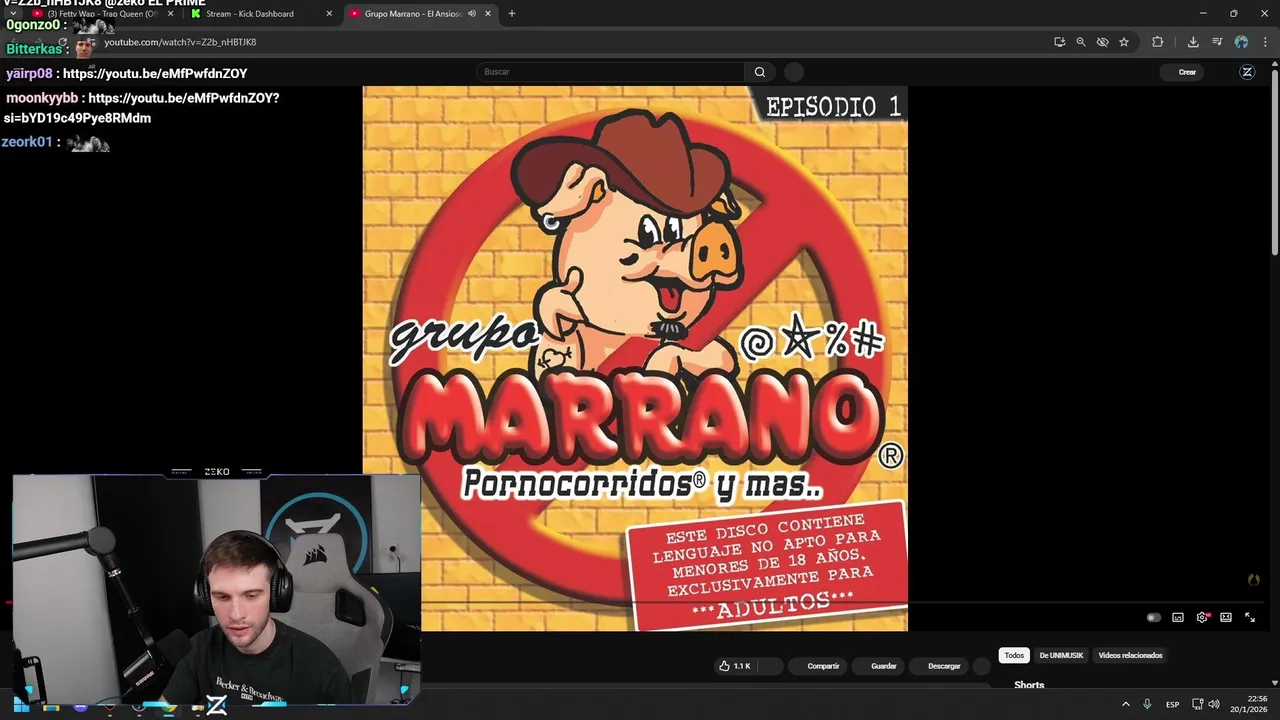The image size is (1280, 720).
Task: Open the media control playlist icon
Action: point(1217,42)
